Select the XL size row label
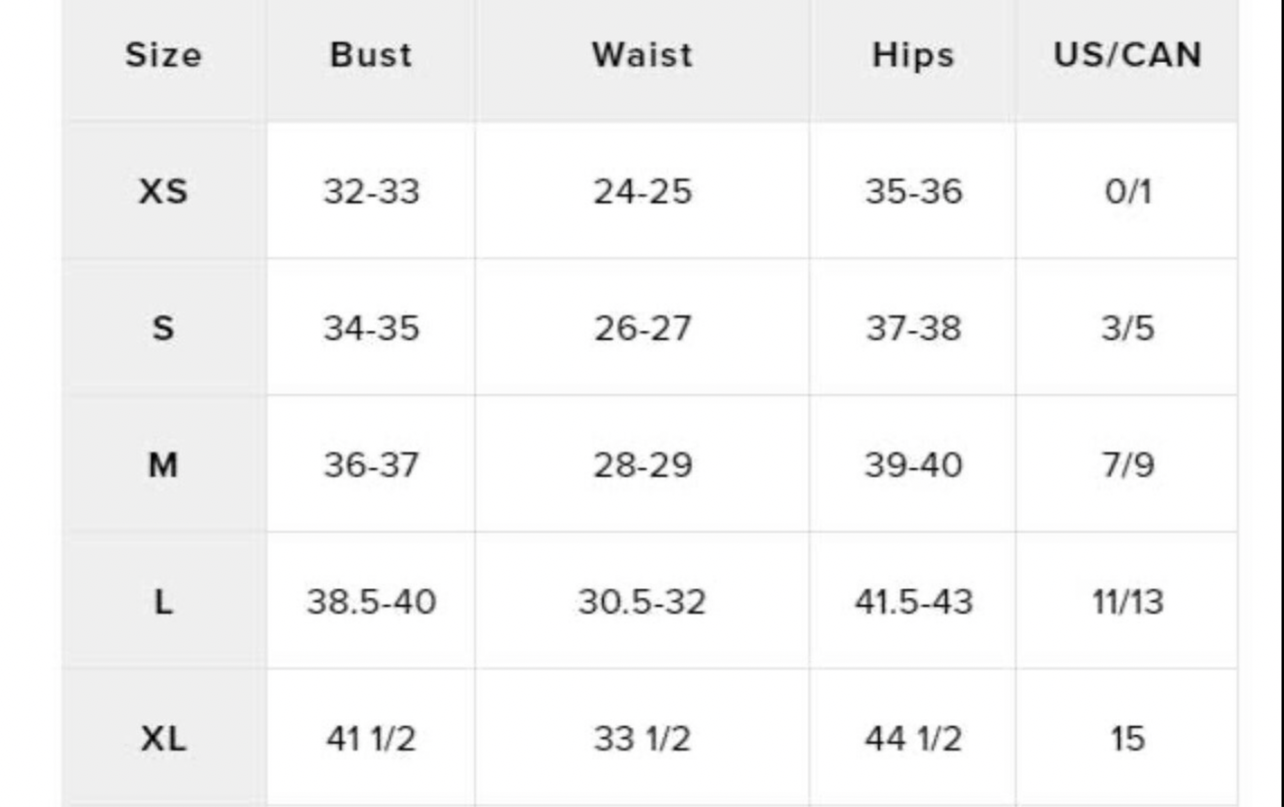 (163, 739)
